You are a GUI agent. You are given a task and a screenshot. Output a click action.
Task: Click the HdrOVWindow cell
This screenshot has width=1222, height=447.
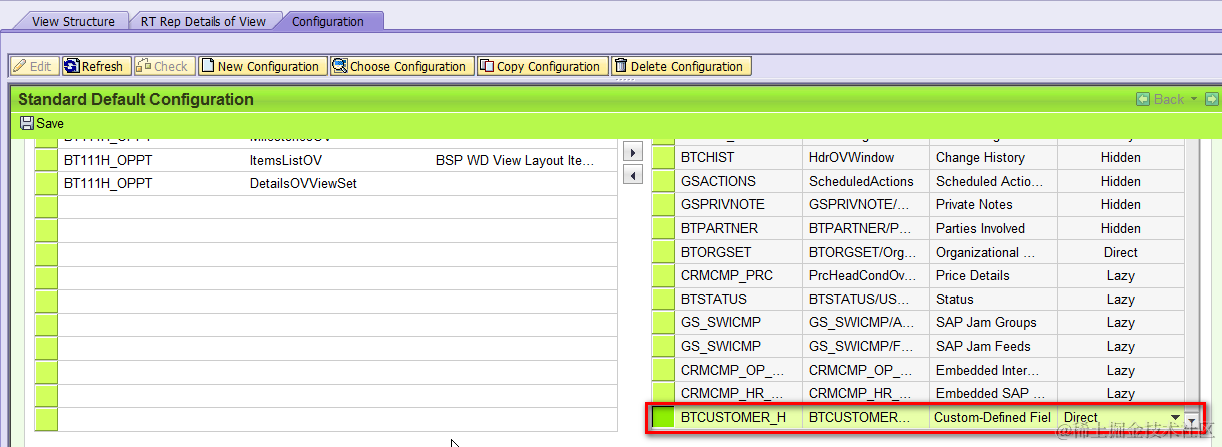[x=866, y=157]
